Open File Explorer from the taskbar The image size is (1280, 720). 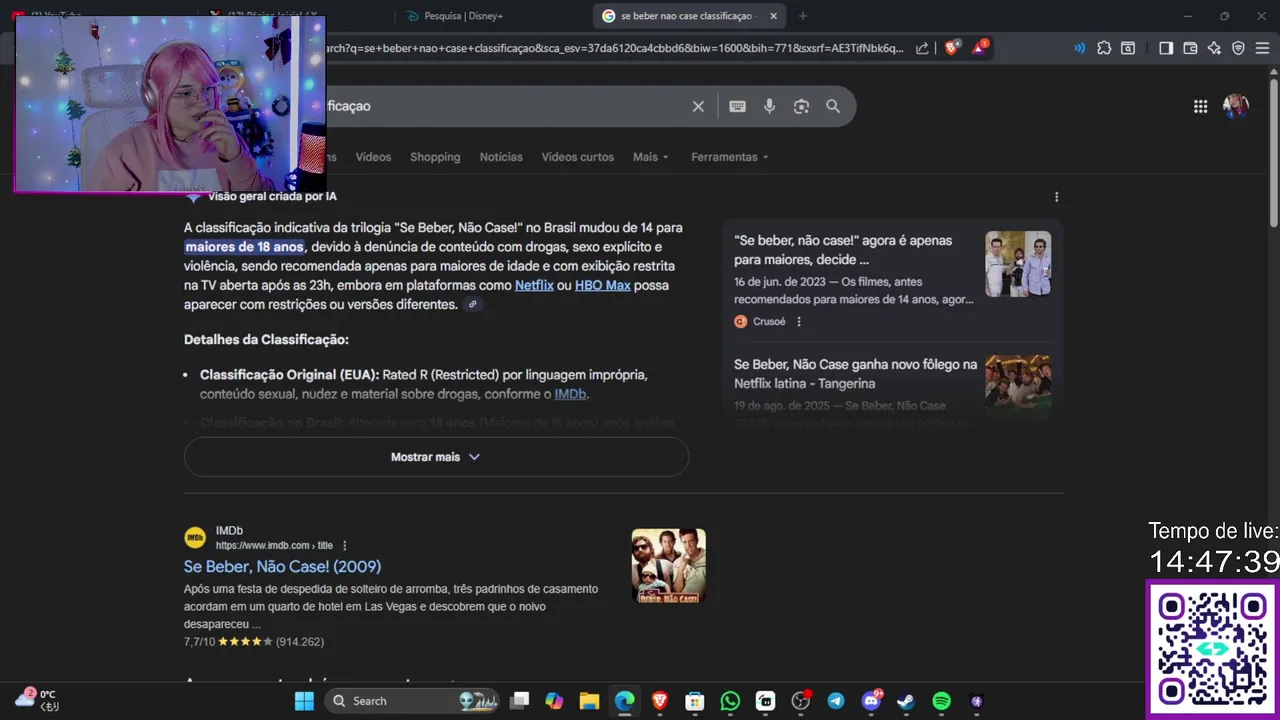point(589,701)
